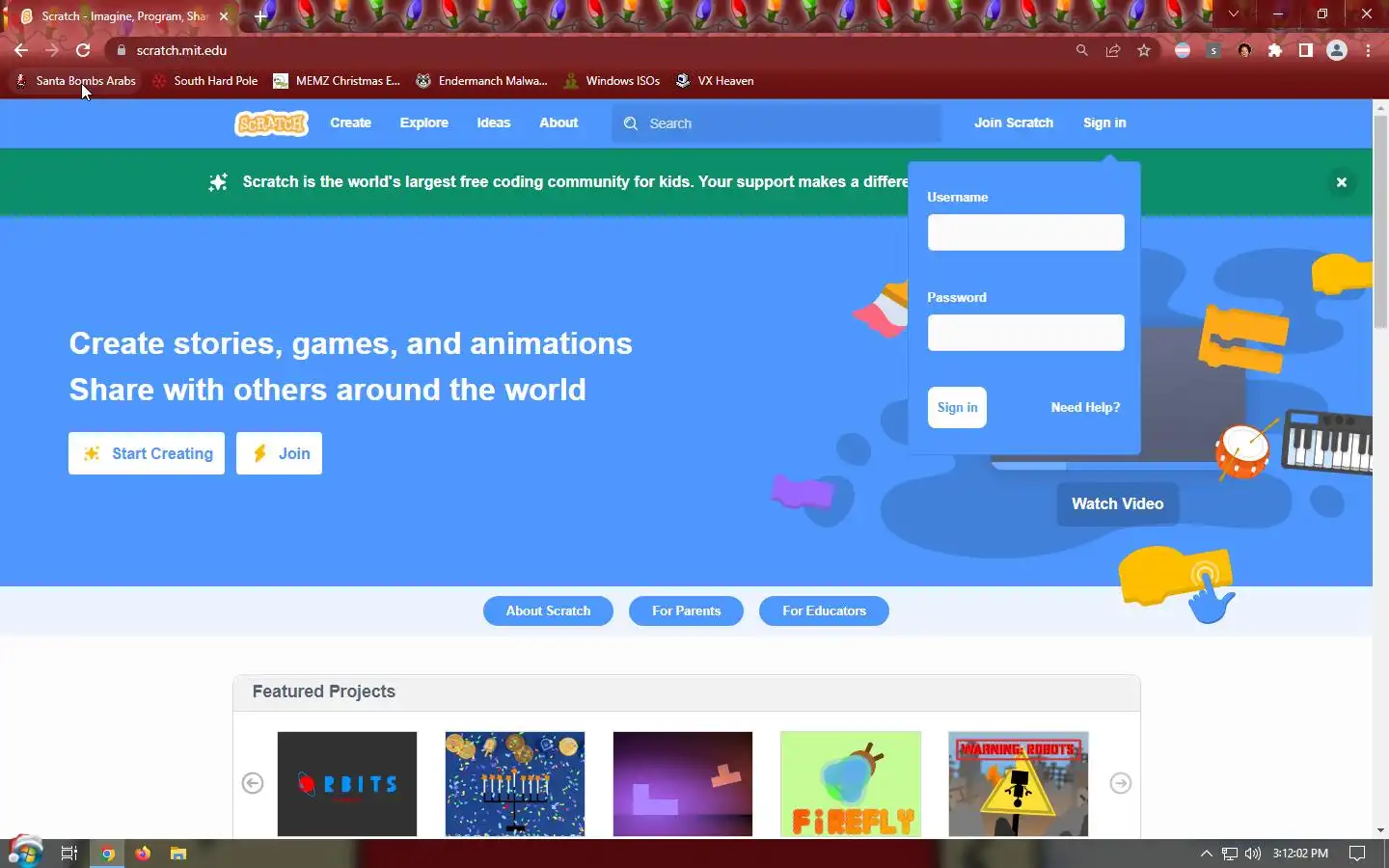Click the Join button with lightning icon
The image size is (1389, 868).
[x=279, y=453]
